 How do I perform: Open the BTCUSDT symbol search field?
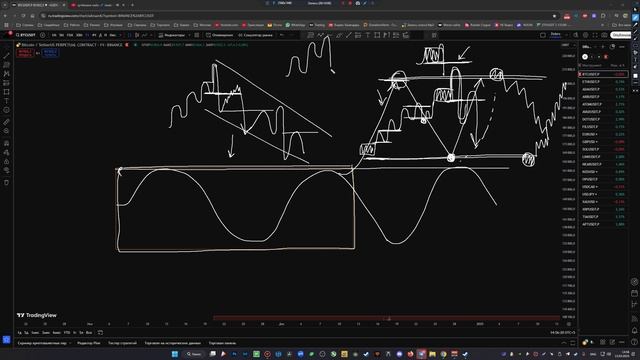pyautogui.click(x=26, y=35)
